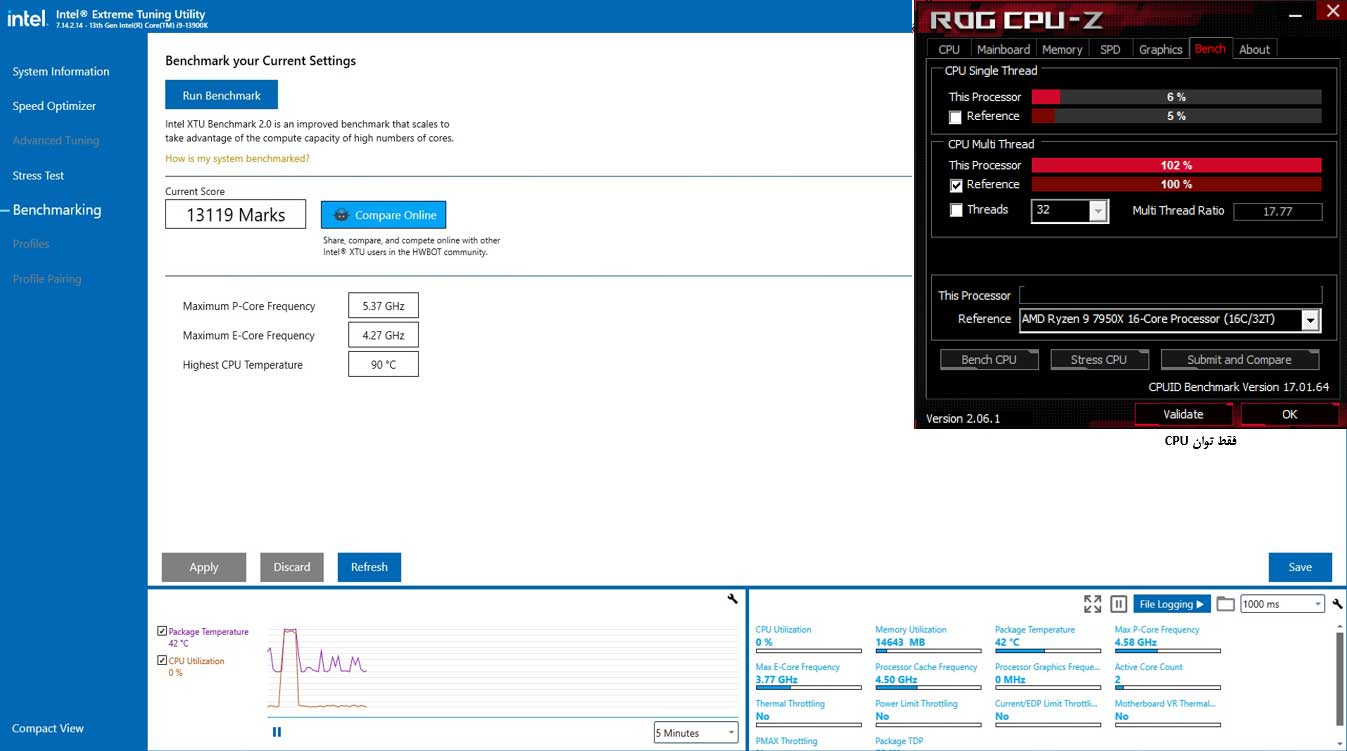Click the Compare Online robot icon
The height and width of the screenshot is (751, 1347).
pyautogui.click(x=341, y=215)
